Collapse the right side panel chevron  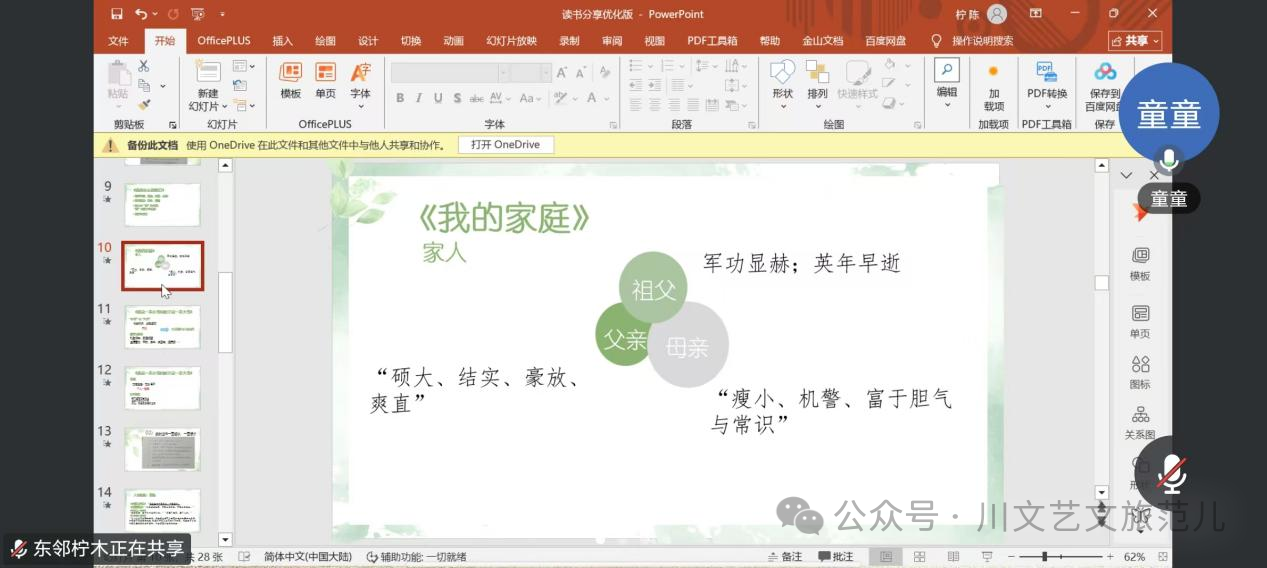1126,175
